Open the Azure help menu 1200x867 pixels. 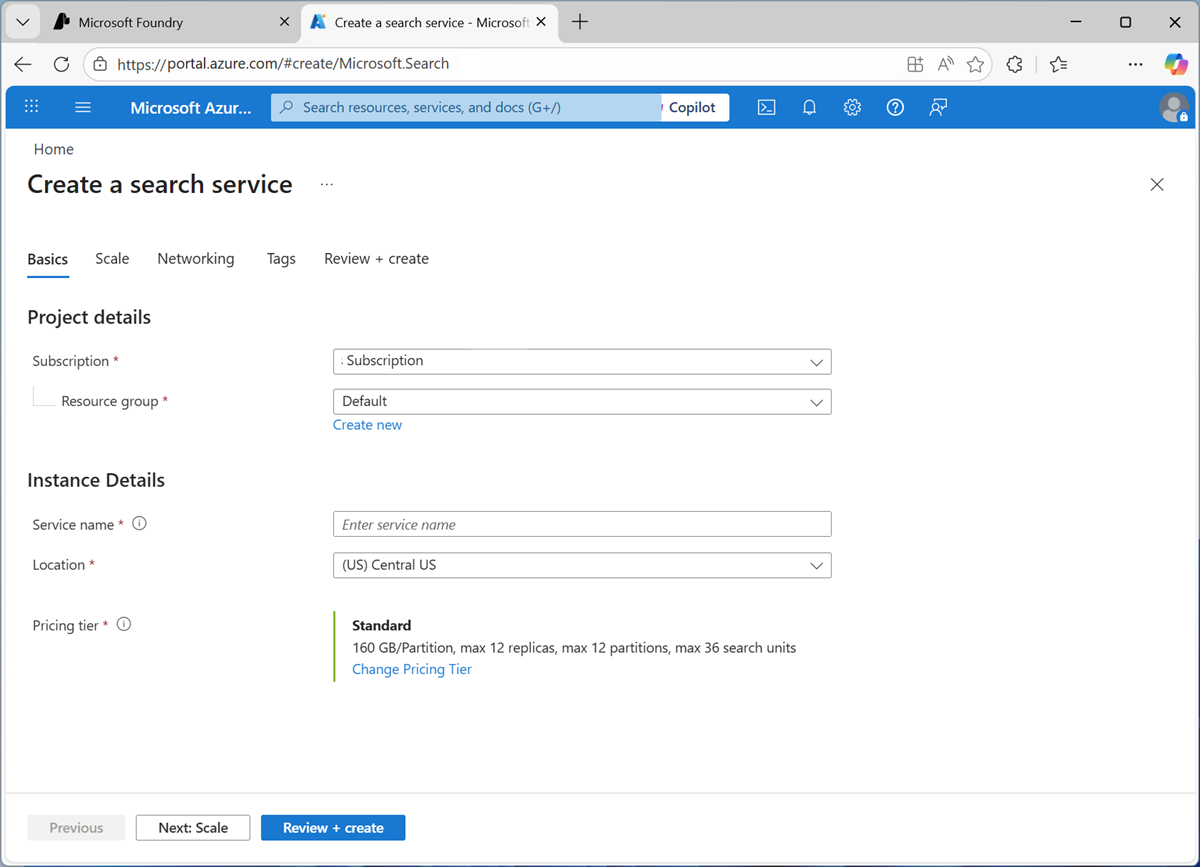pyautogui.click(x=895, y=107)
